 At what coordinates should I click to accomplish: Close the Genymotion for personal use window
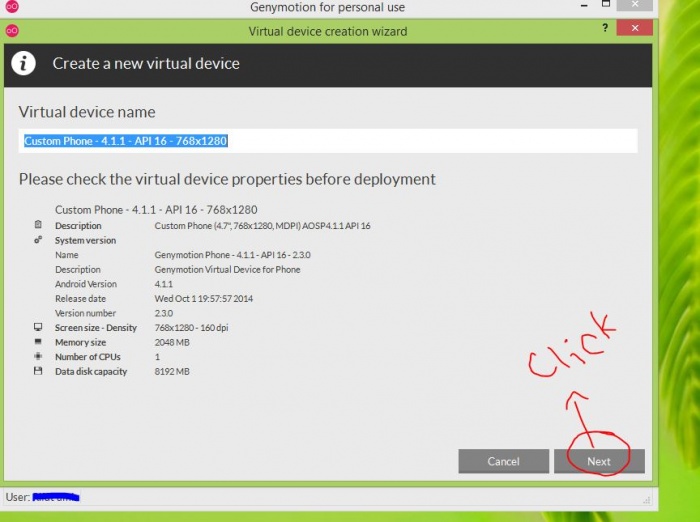click(x=634, y=4)
